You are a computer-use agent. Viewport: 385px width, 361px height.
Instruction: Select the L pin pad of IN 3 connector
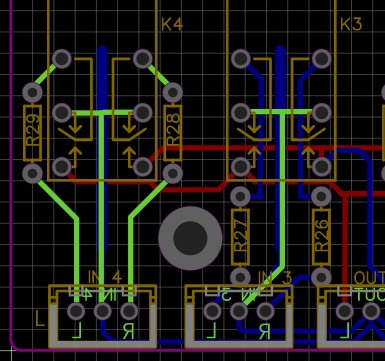click(x=212, y=311)
